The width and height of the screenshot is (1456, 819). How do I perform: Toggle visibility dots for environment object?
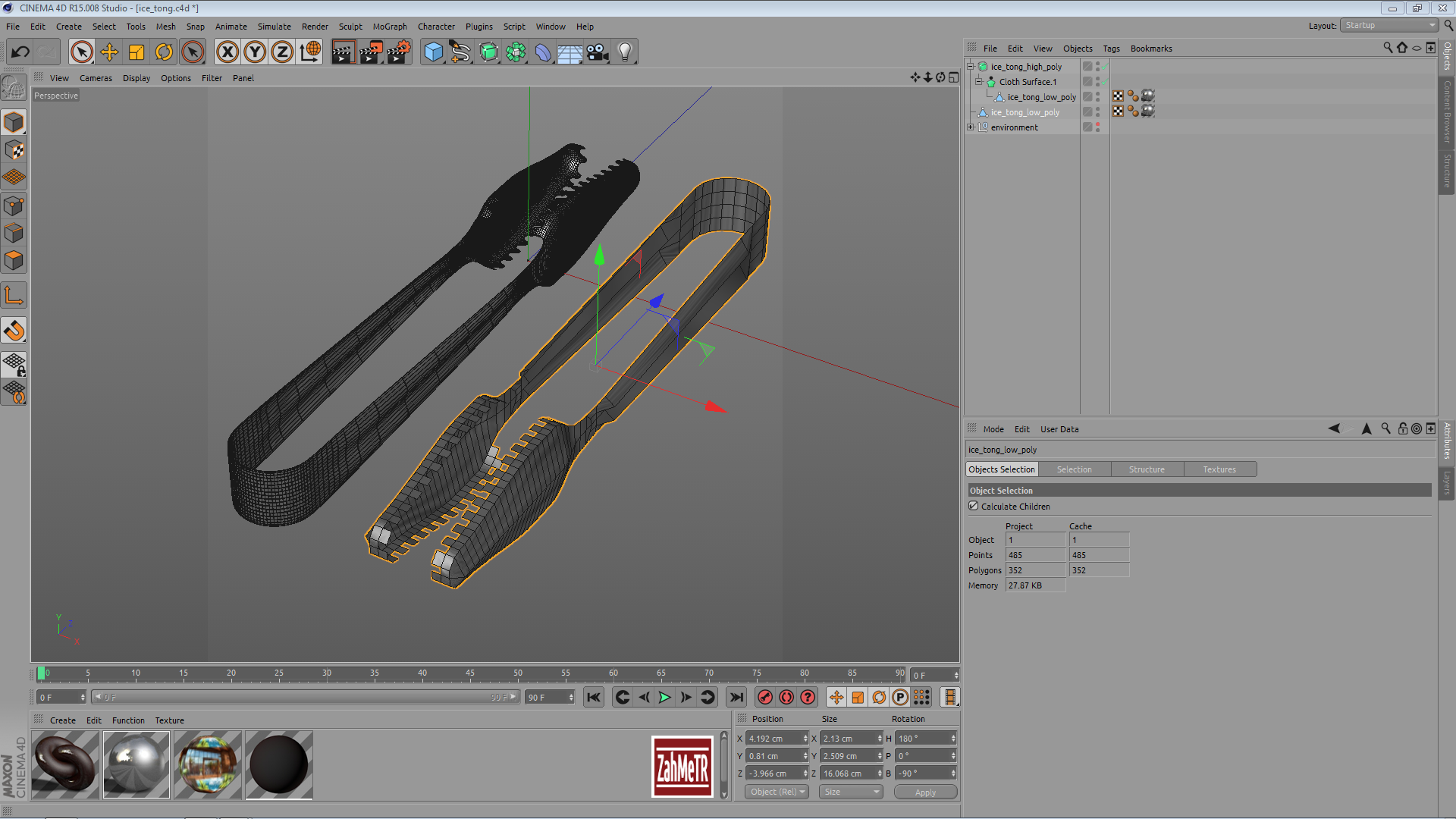coord(1097,127)
